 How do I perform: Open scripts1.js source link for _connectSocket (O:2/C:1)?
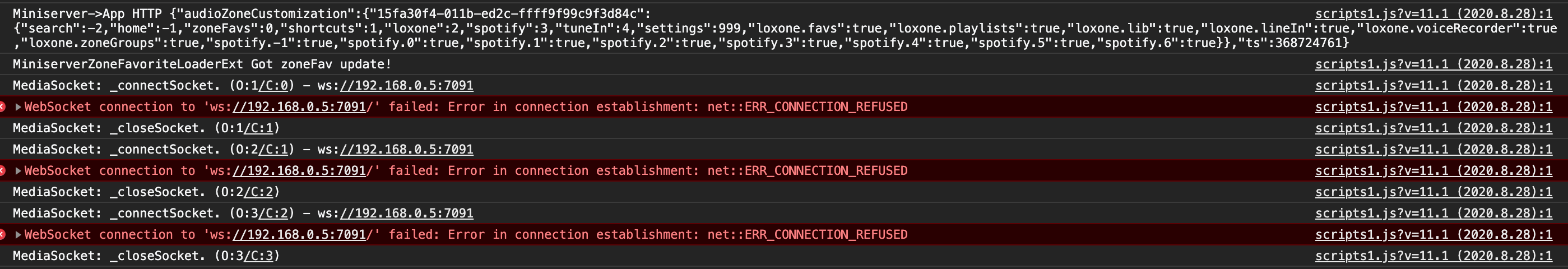click(1434, 150)
